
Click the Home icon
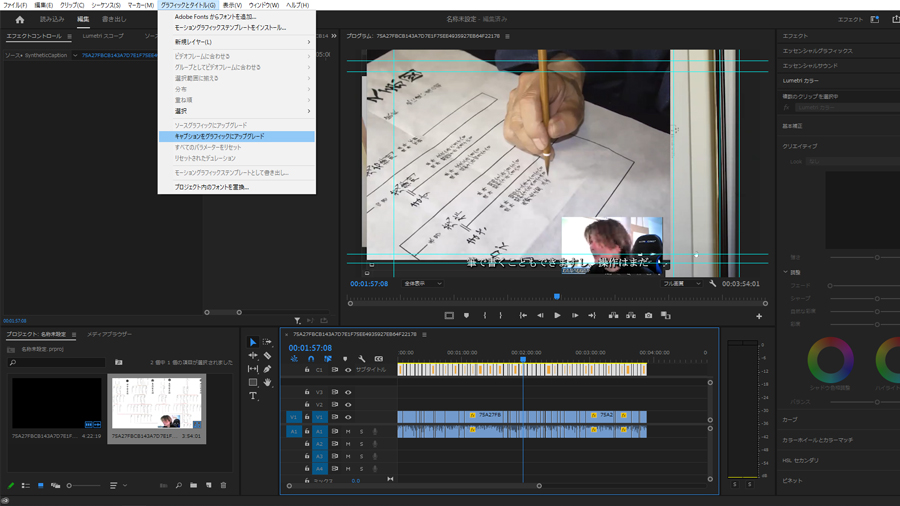[x=20, y=20]
